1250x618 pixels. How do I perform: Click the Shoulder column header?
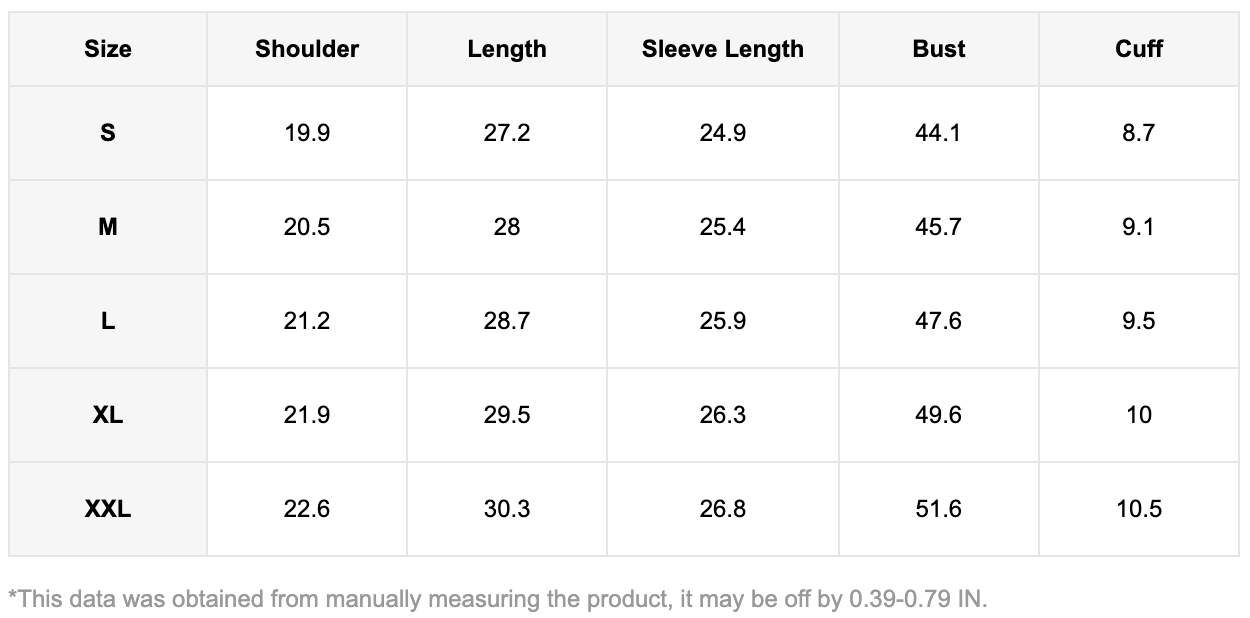[x=307, y=49]
